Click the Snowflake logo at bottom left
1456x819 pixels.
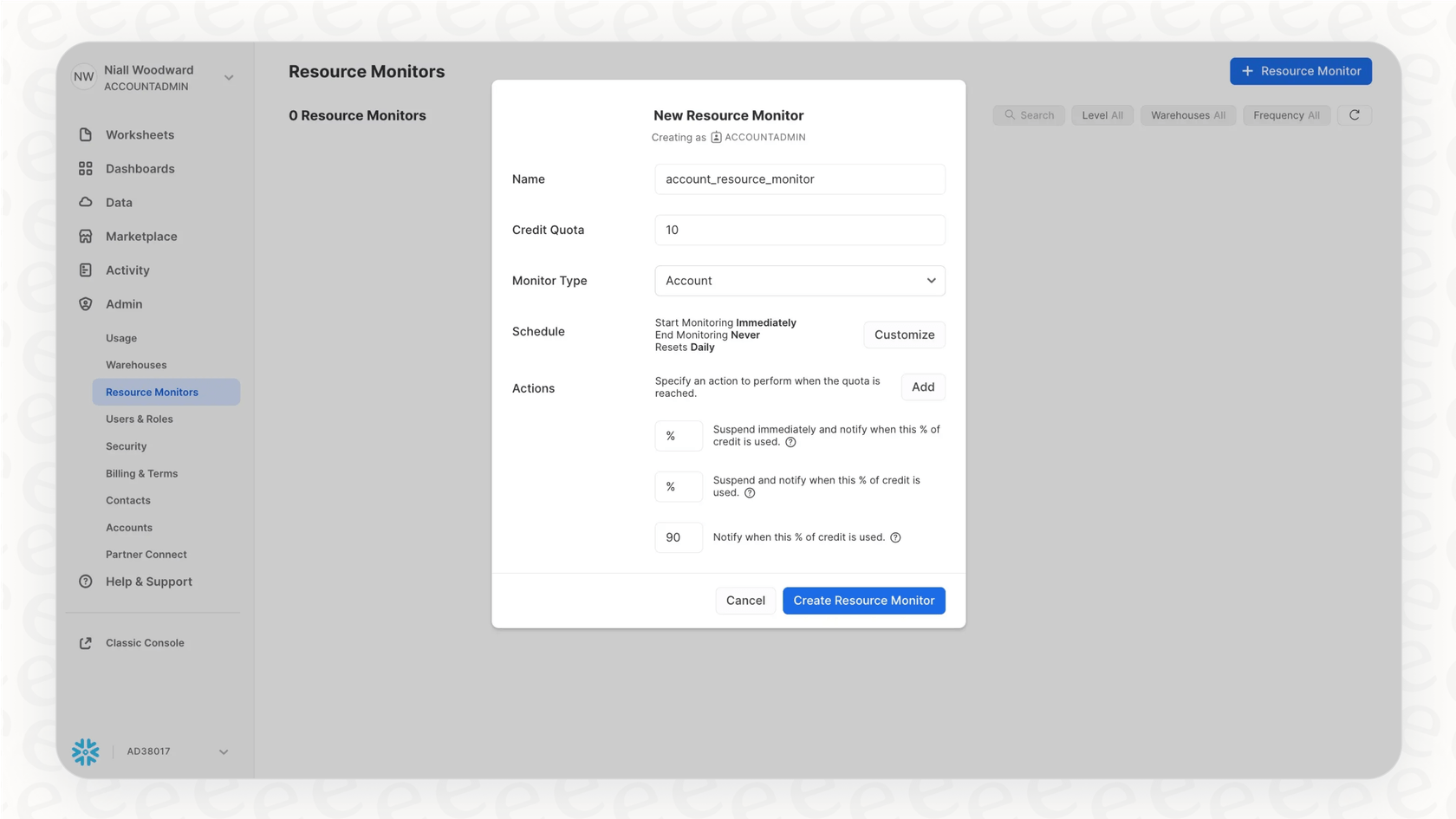(85, 751)
